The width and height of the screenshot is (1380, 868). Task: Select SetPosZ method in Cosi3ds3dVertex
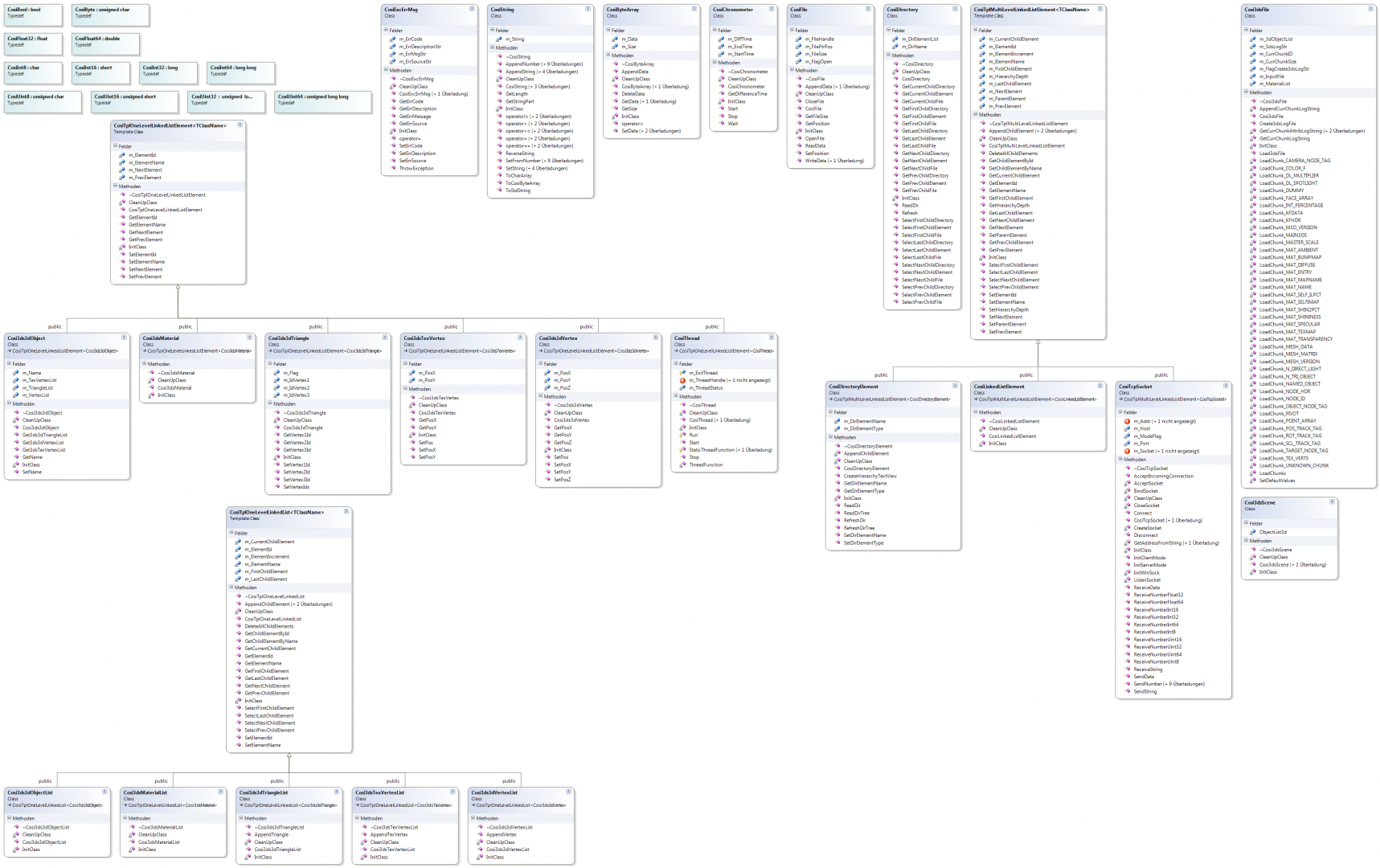pos(563,480)
